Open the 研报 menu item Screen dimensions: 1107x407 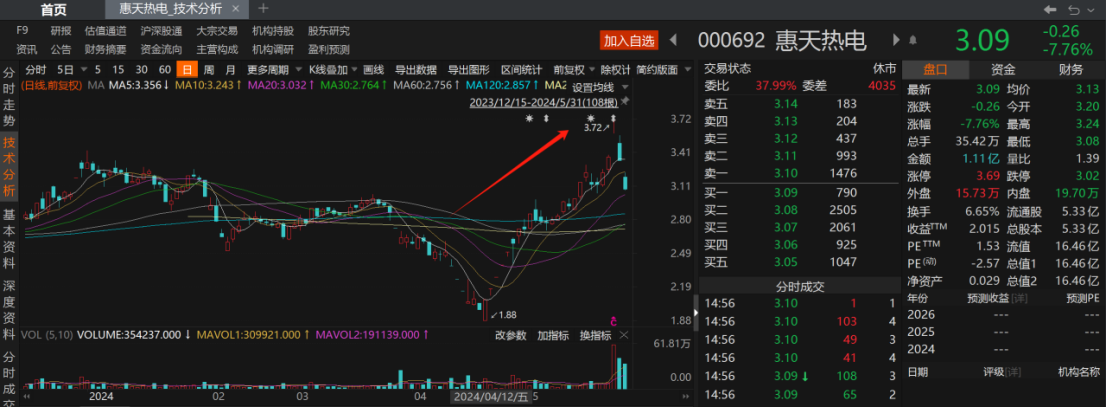[61, 31]
